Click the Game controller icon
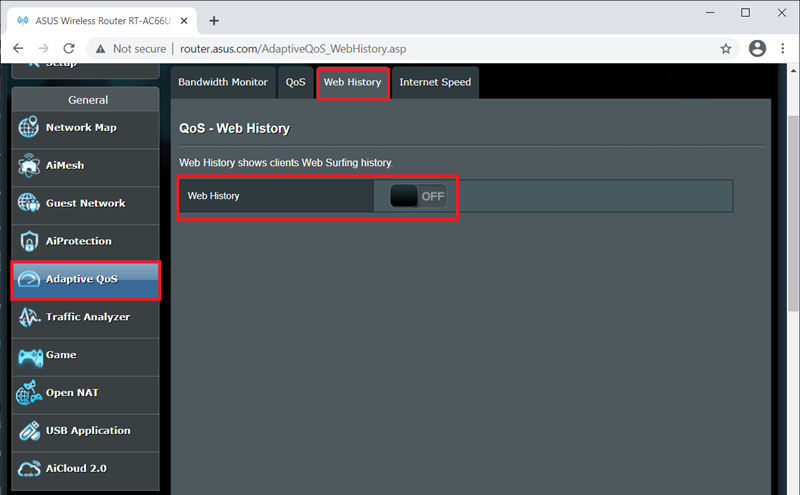The height and width of the screenshot is (495, 800). pos(28,356)
